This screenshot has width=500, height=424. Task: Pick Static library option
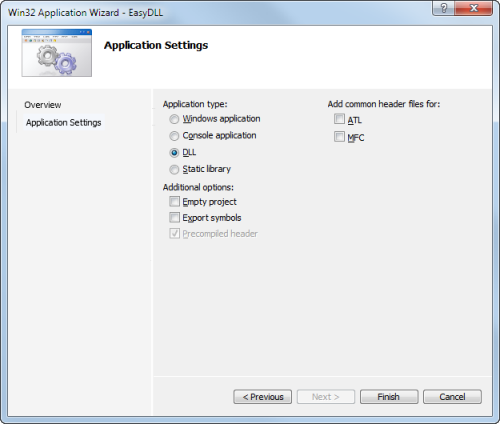pyautogui.click(x=174, y=170)
